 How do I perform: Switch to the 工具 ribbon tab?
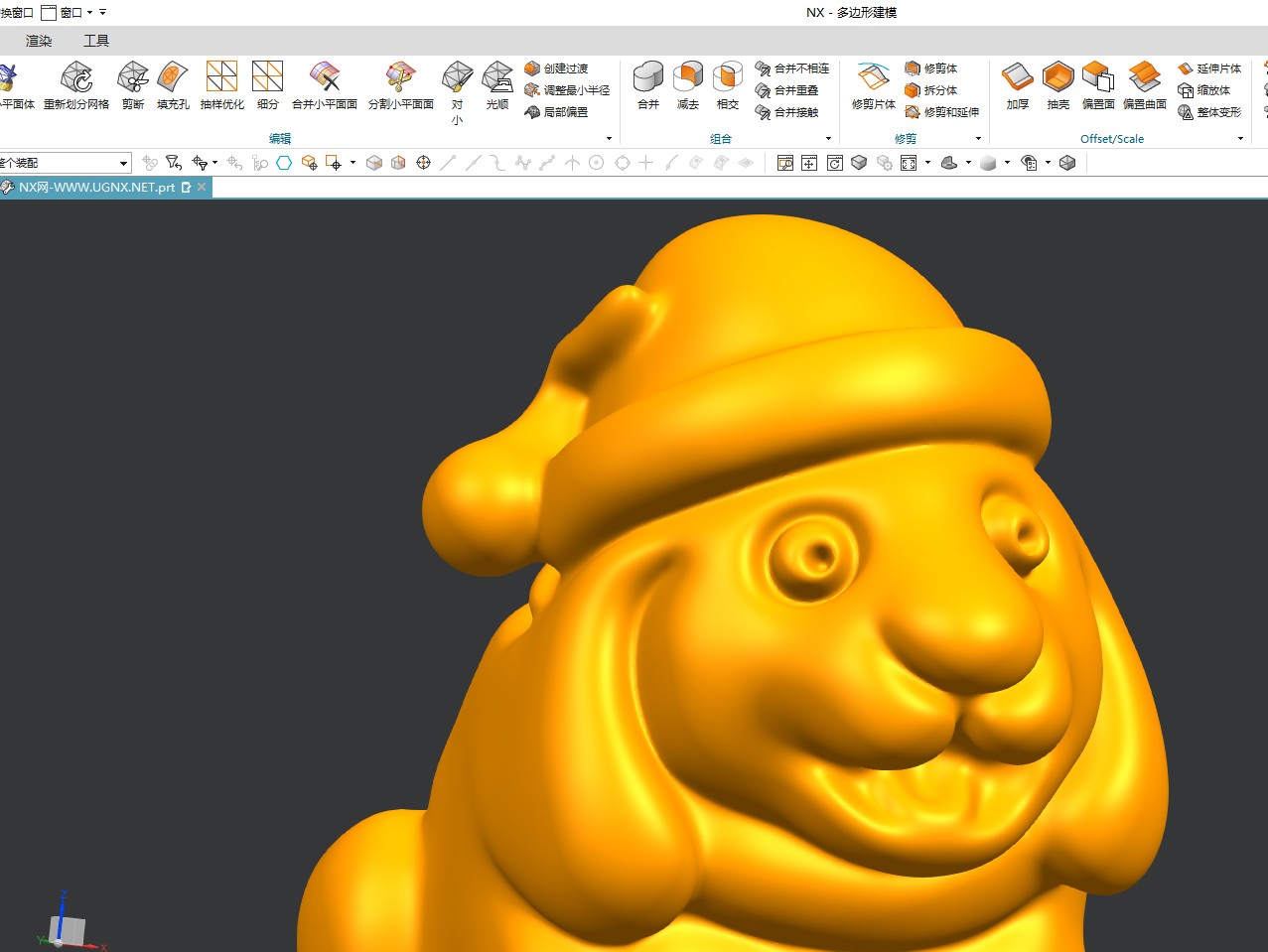(96, 41)
